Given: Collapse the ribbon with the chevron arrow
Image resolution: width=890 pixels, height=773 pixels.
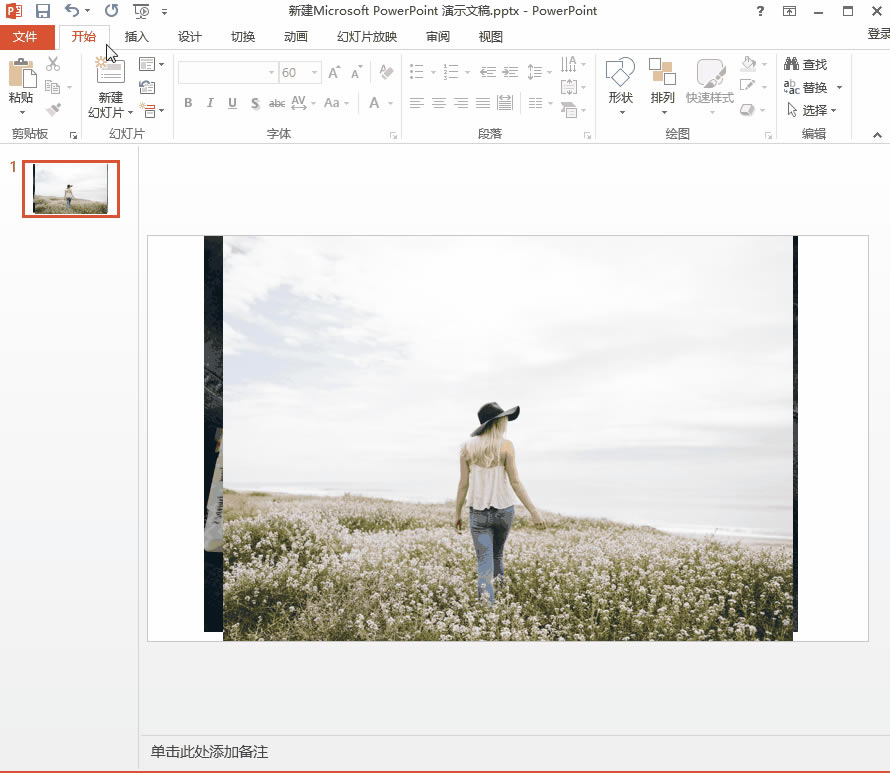Looking at the screenshot, I should [x=877, y=134].
